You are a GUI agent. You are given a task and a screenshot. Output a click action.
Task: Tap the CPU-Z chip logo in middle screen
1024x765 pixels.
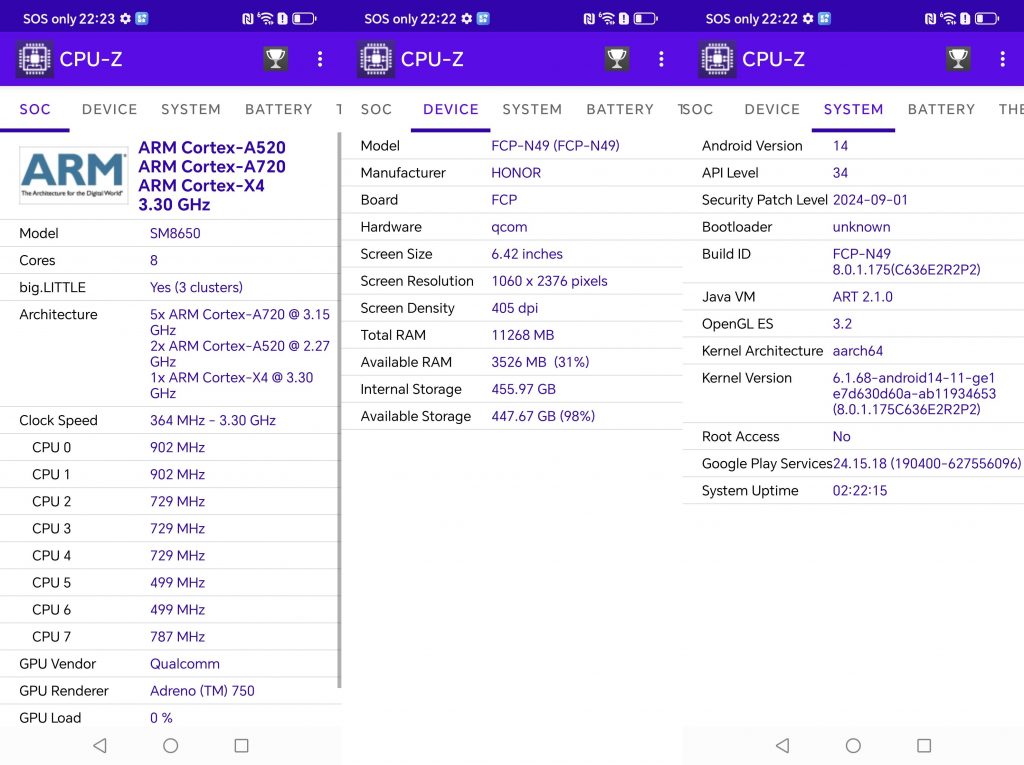(x=376, y=59)
